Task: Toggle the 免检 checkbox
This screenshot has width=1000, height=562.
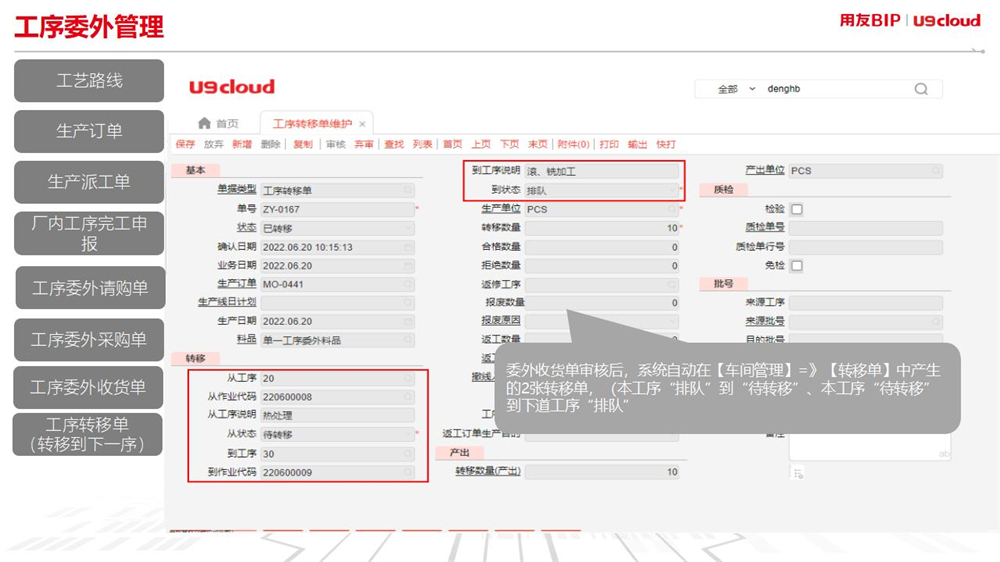Action: click(x=797, y=265)
